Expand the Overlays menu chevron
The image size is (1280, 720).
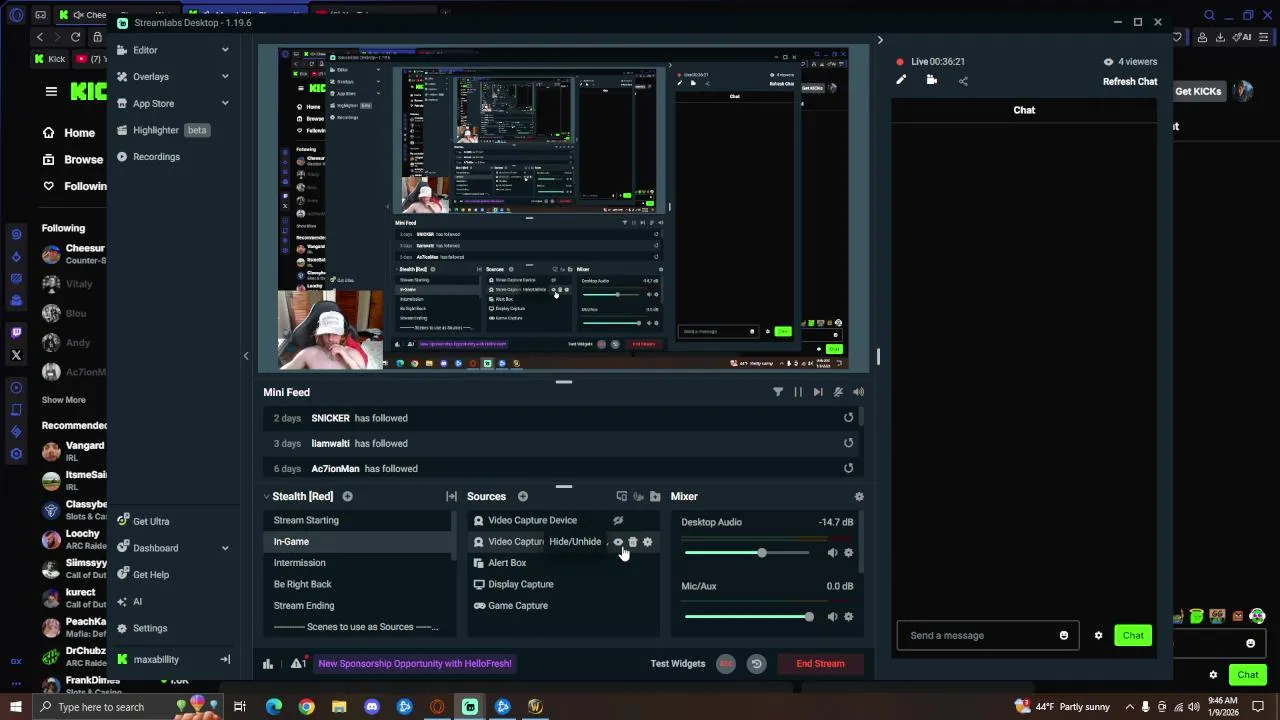point(225,76)
